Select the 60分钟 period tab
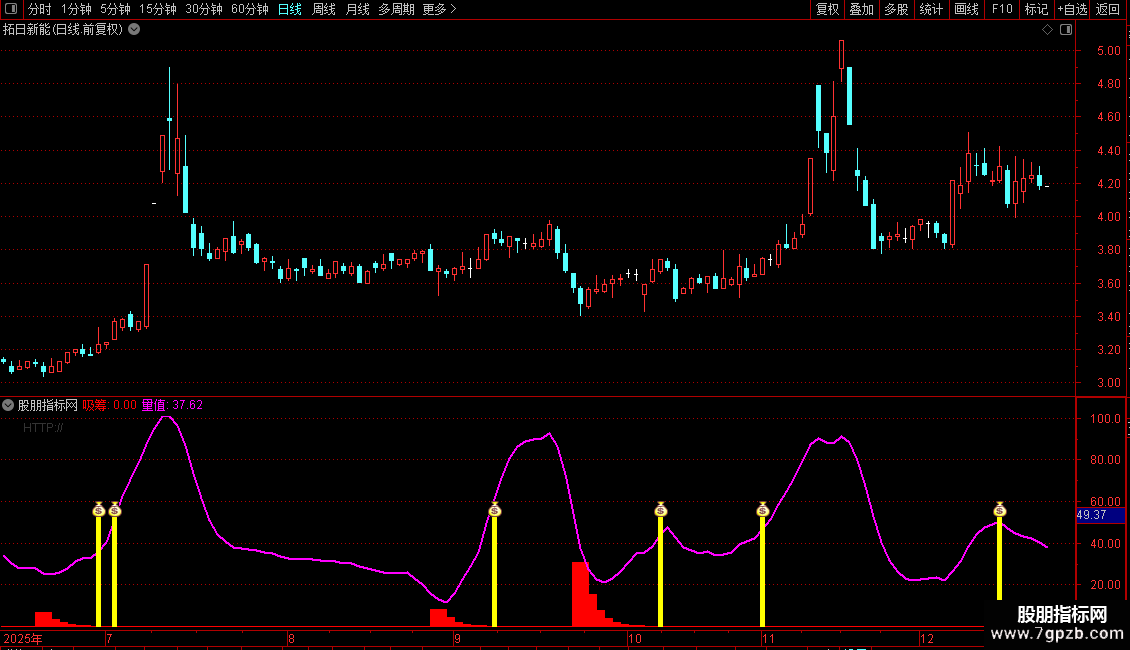 click(x=250, y=9)
